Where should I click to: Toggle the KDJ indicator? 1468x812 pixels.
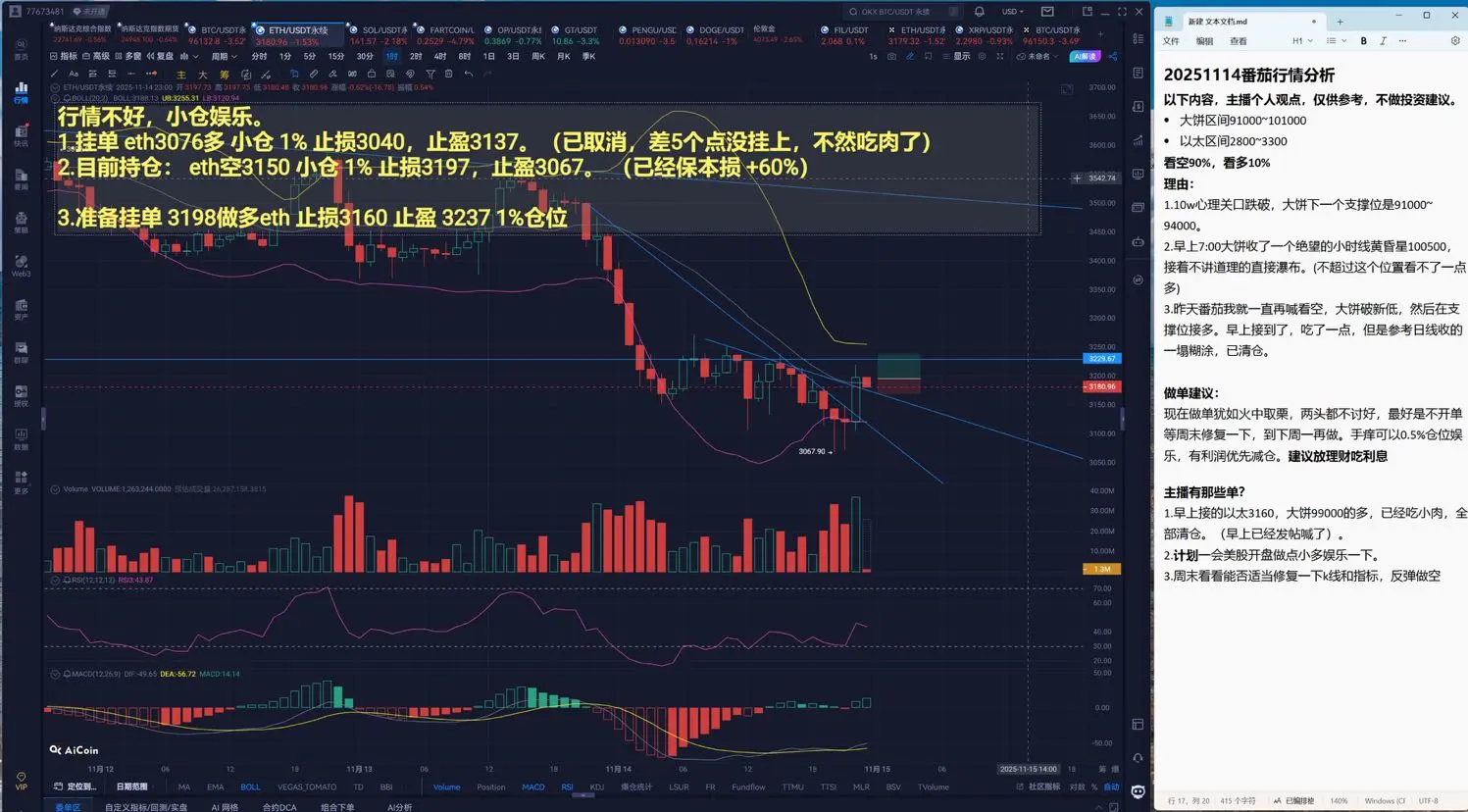[x=596, y=787]
